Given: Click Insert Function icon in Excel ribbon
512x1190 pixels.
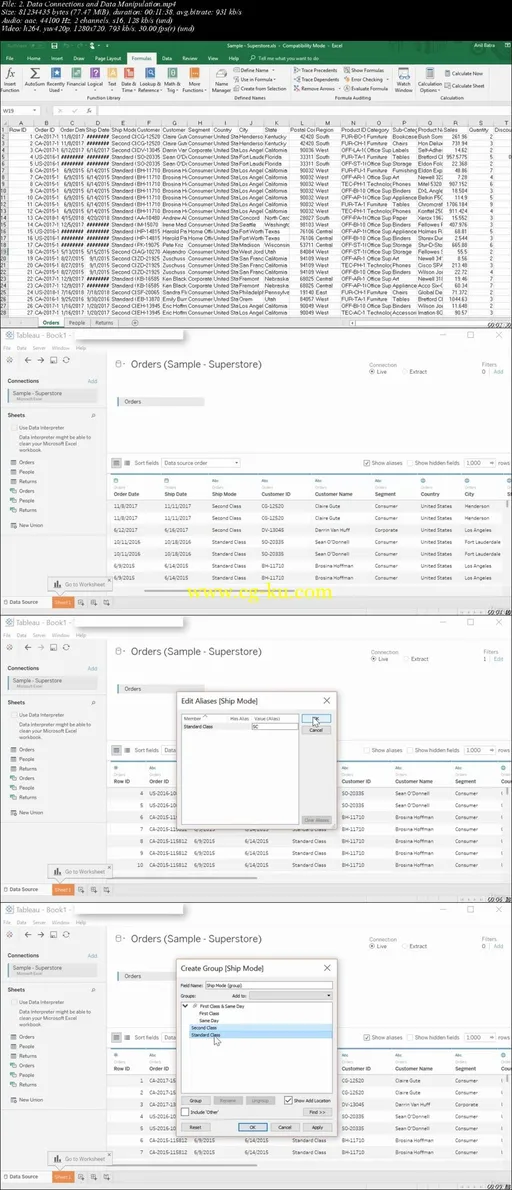Looking at the screenshot, I should coord(11,78).
